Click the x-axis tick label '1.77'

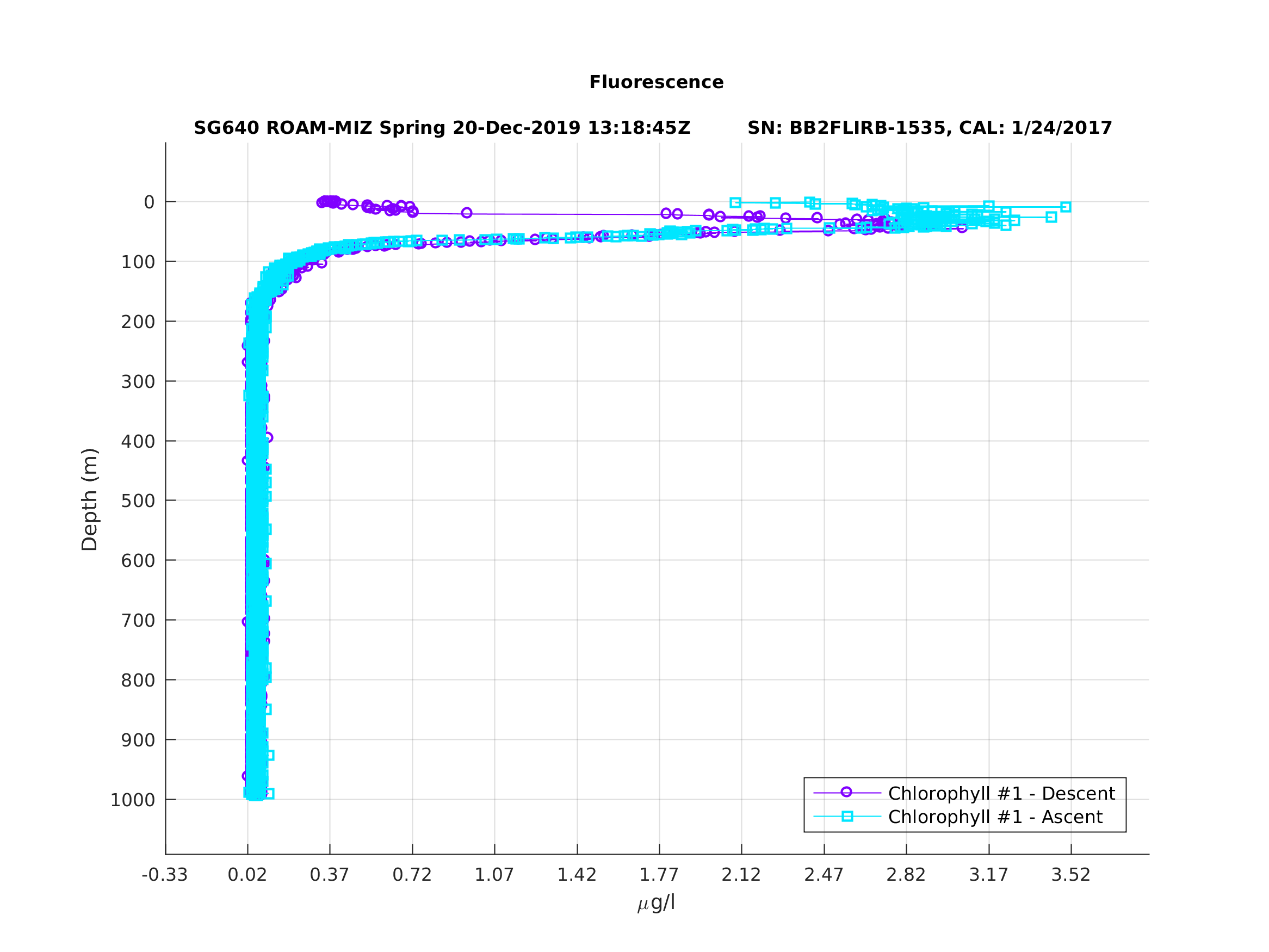[x=659, y=875]
